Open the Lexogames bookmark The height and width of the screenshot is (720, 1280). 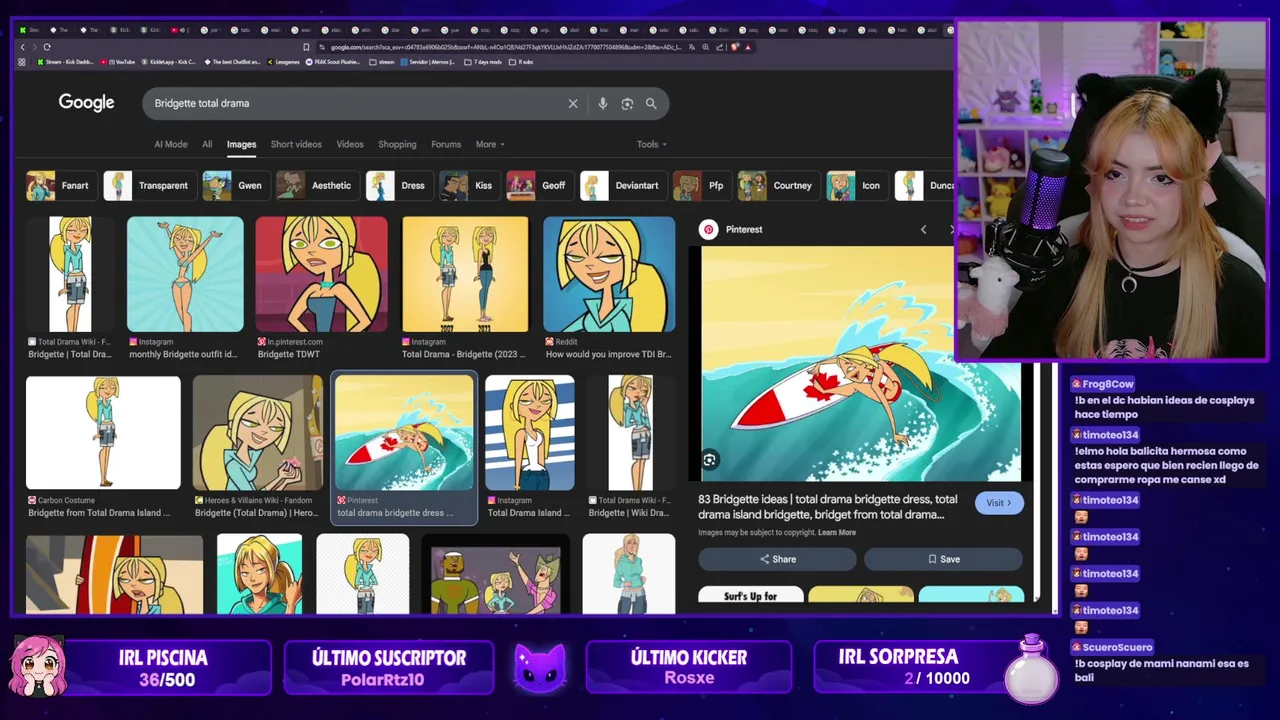pos(283,62)
